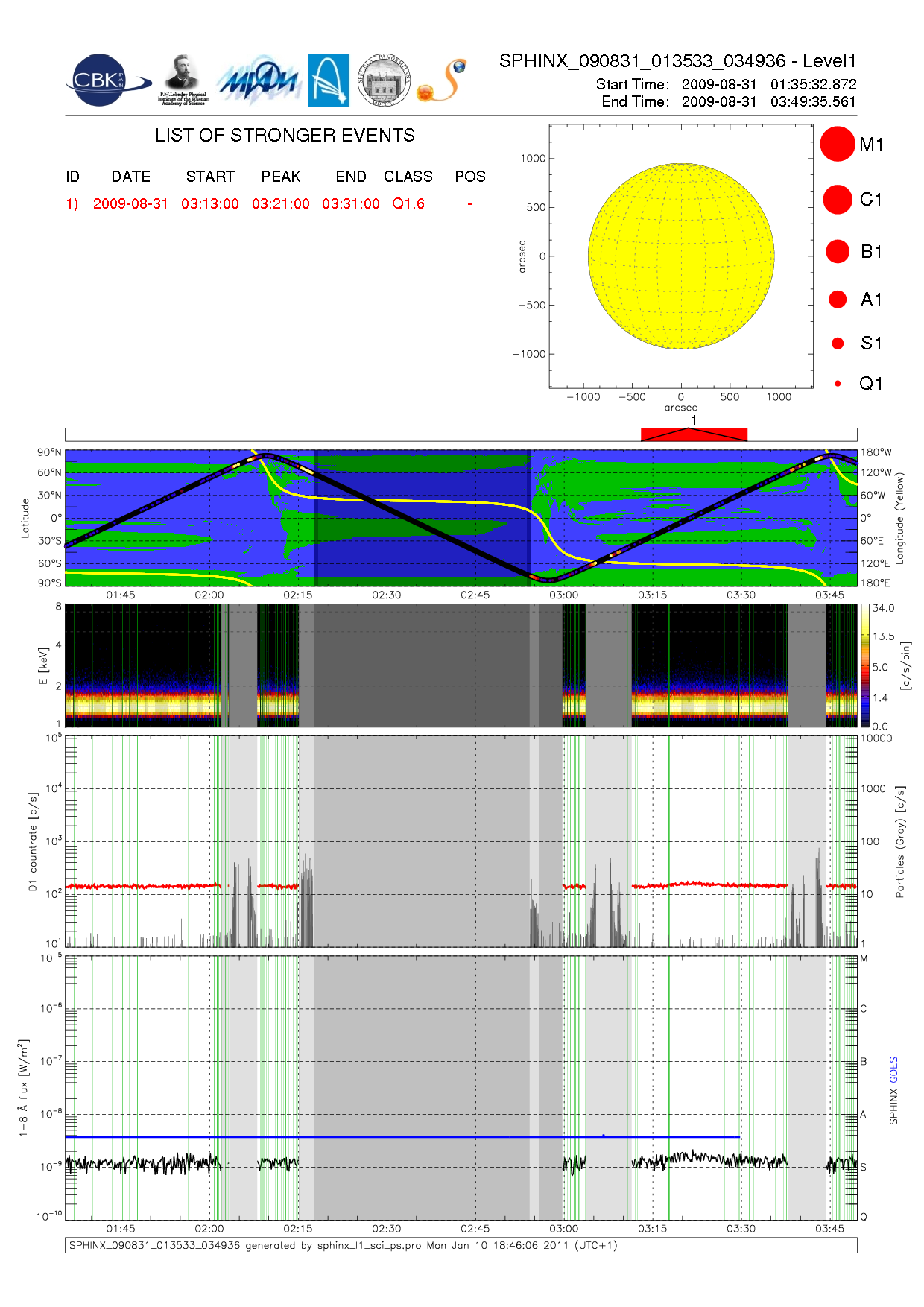Click the blue GOES legend label
The width and height of the screenshot is (924, 1307).
click(893, 1070)
